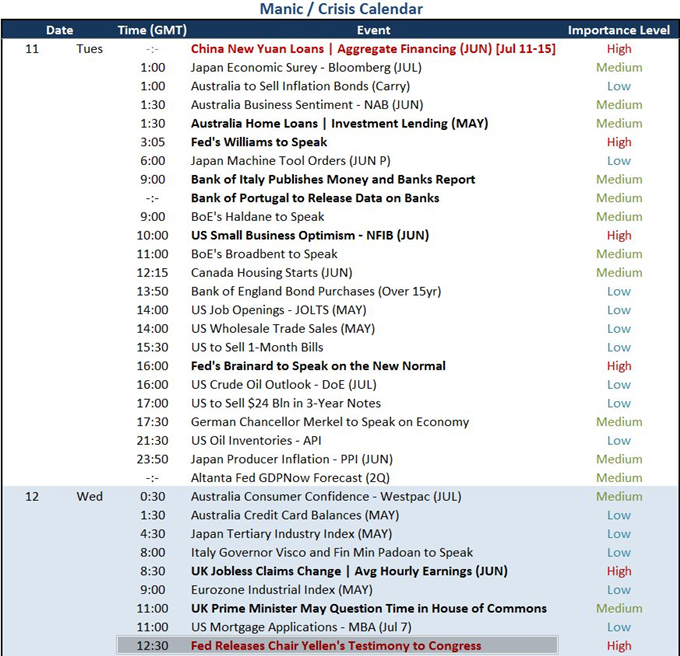Click 'Fed Releases Chair Yellen's Testimony to Congress'
Viewport: 680px width, 656px height.
(x=336, y=646)
